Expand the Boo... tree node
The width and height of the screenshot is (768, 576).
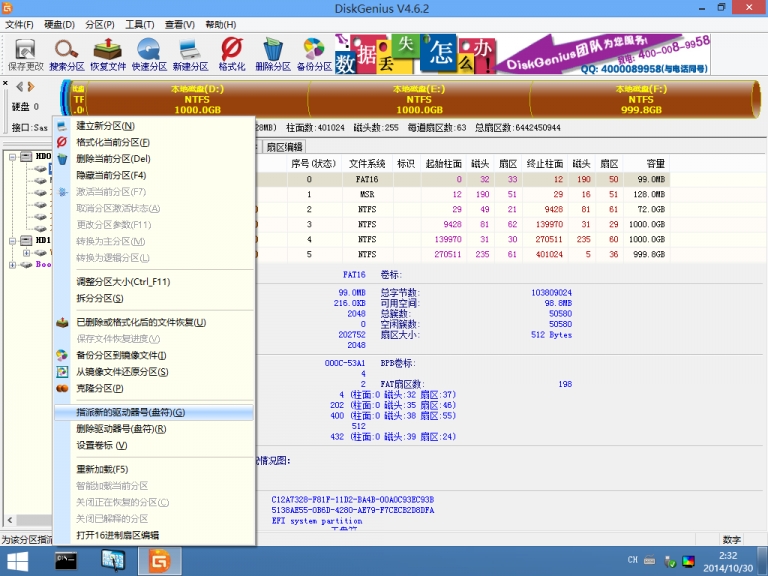(12, 264)
